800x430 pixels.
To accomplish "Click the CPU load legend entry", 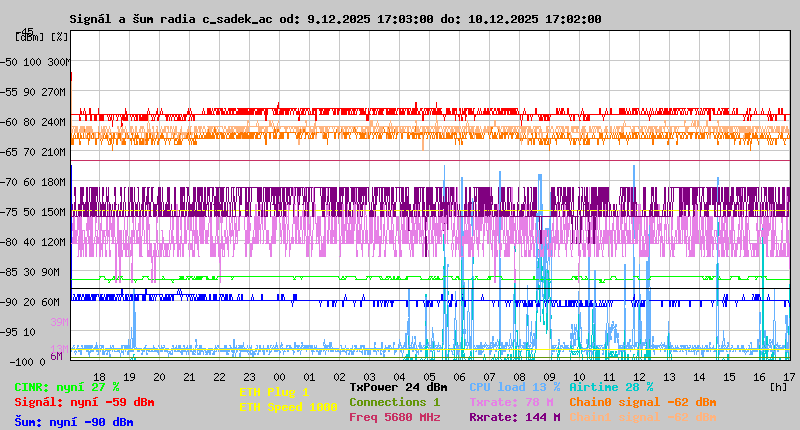I will 515,387.
